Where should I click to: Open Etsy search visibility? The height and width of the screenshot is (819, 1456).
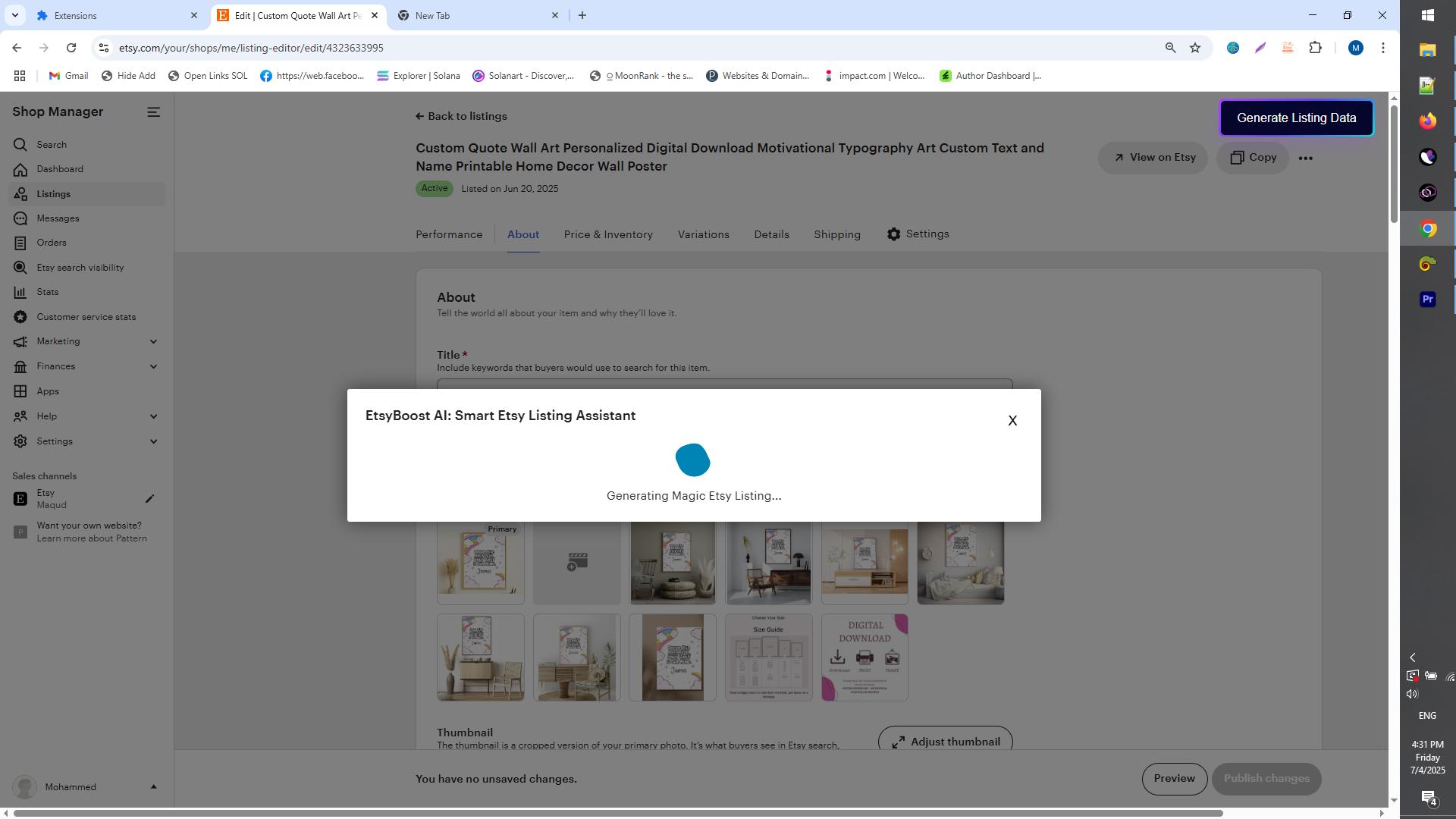click(80, 267)
